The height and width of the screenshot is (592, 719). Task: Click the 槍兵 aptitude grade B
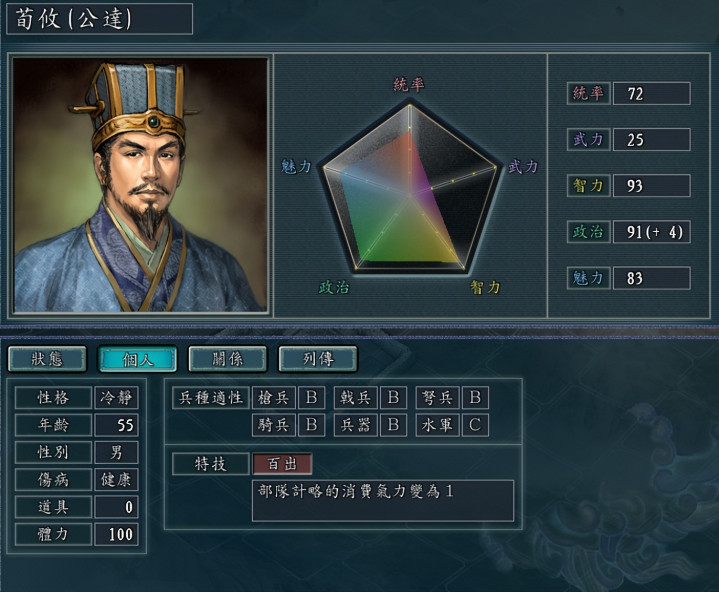coord(311,398)
